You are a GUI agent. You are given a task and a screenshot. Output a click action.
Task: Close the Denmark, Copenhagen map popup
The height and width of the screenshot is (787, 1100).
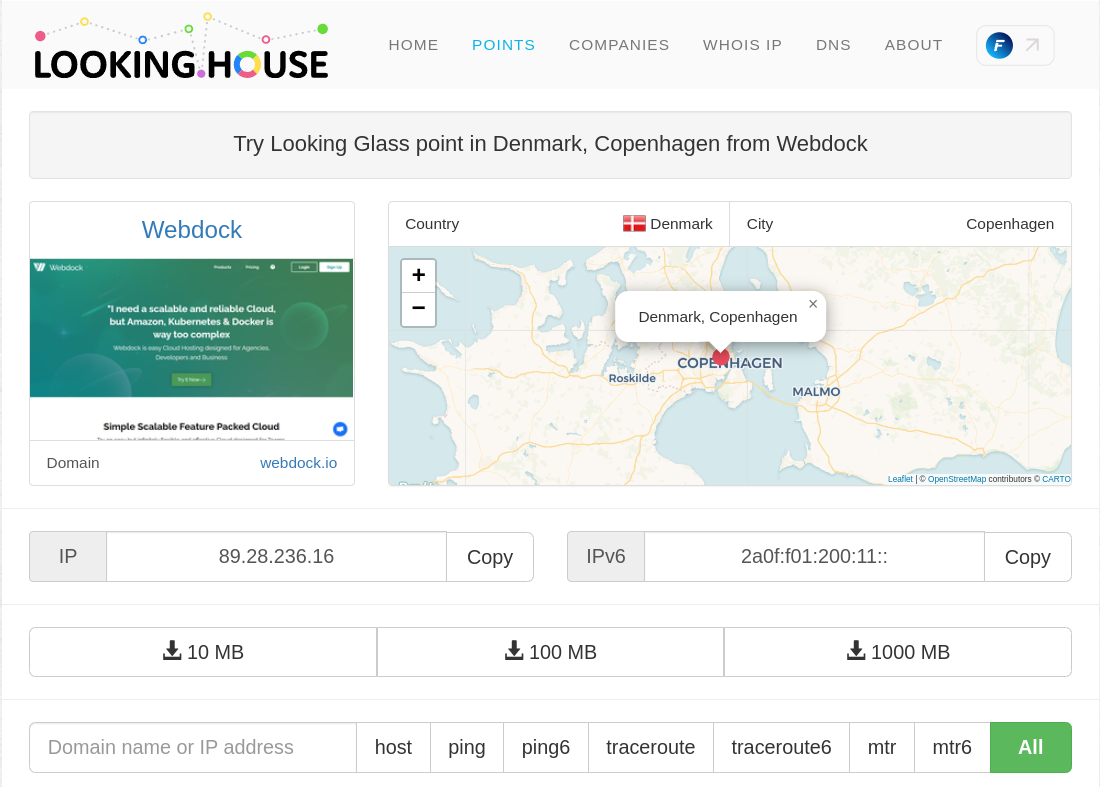tap(813, 304)
